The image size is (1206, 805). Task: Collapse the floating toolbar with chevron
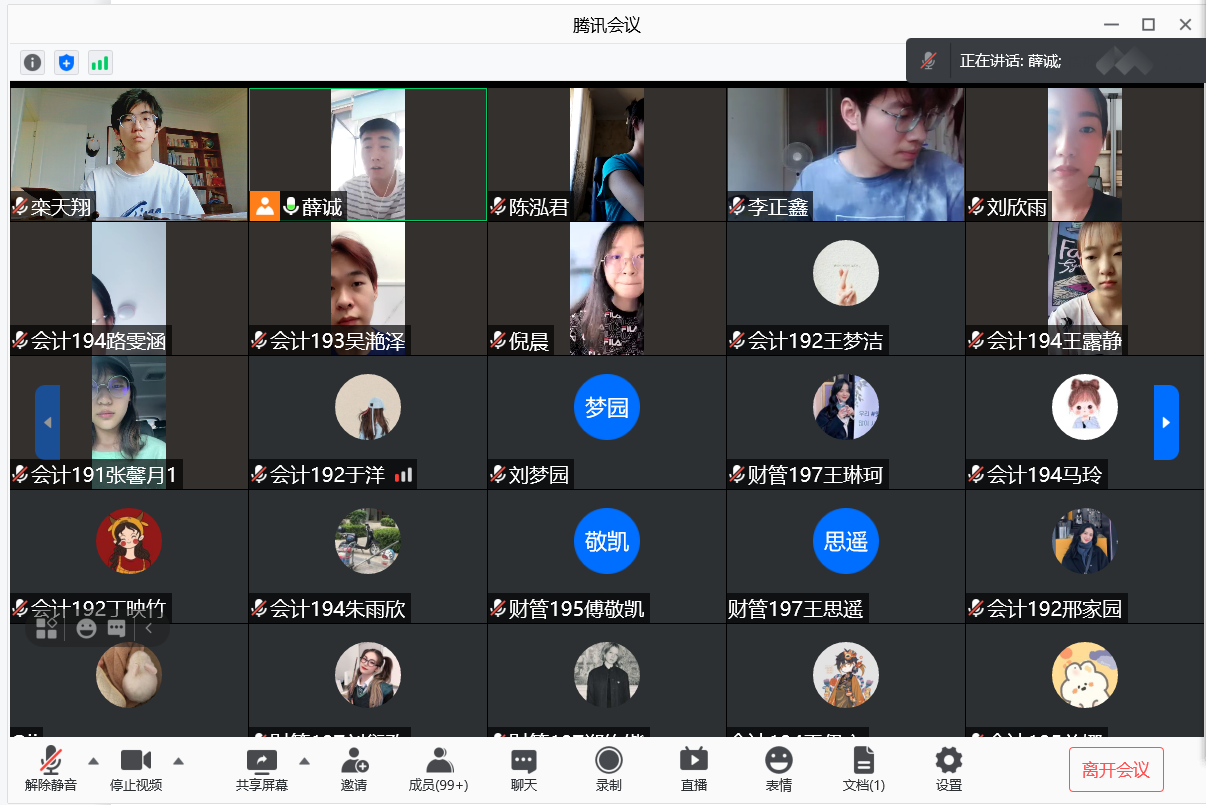(149, 628)
